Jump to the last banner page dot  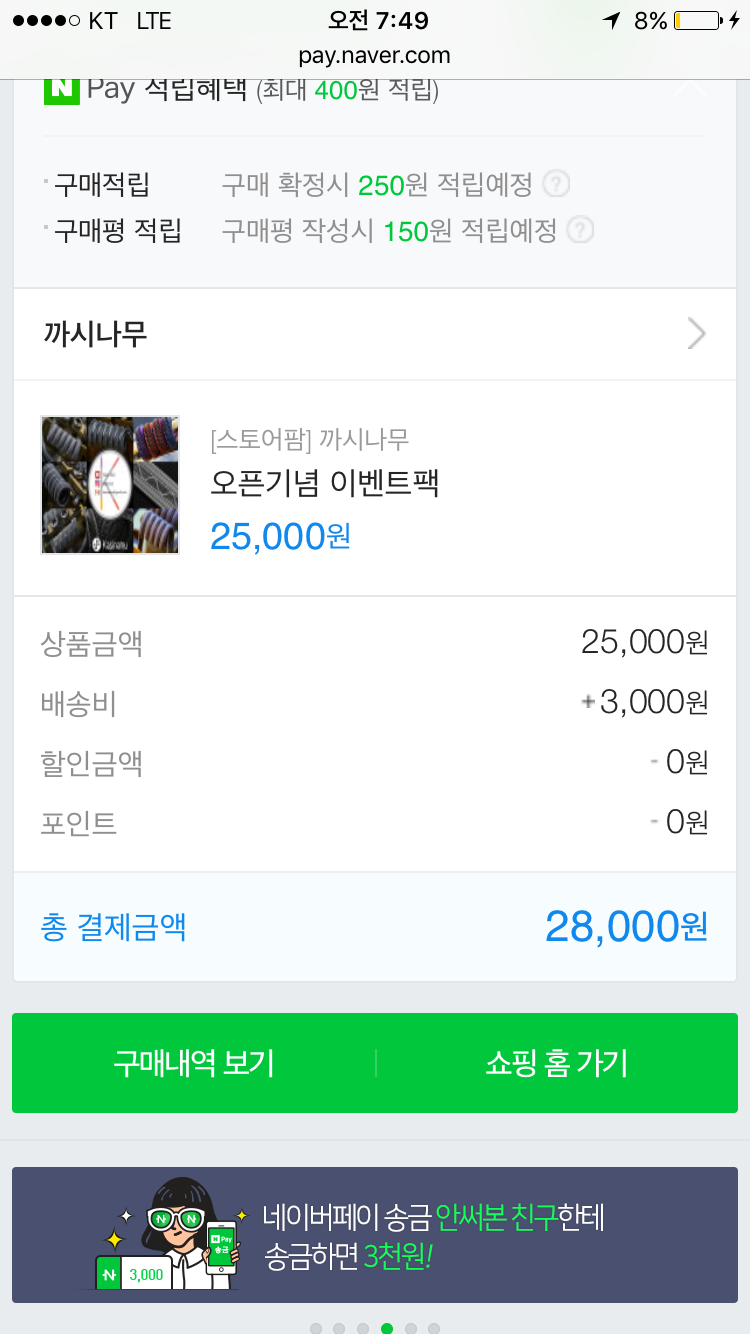(x=434, y=1329)
